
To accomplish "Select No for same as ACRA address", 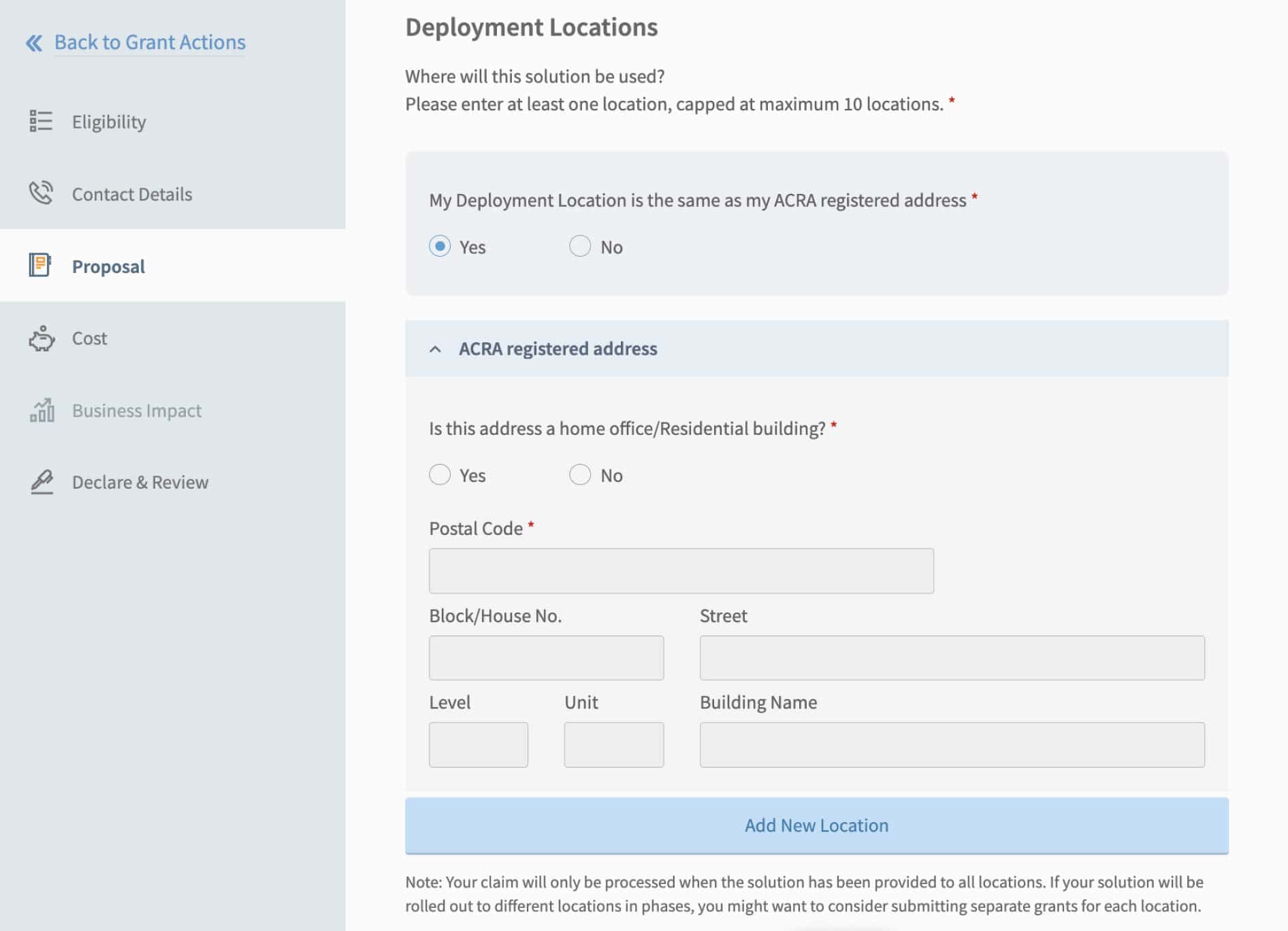I will tap(580, 246).
